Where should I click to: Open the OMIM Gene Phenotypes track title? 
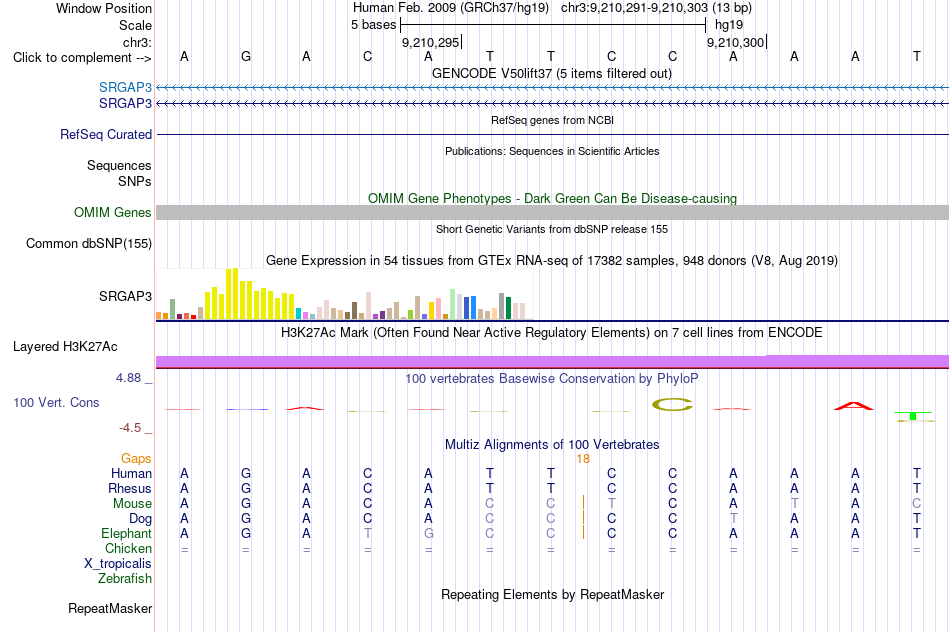pos(552,198)
